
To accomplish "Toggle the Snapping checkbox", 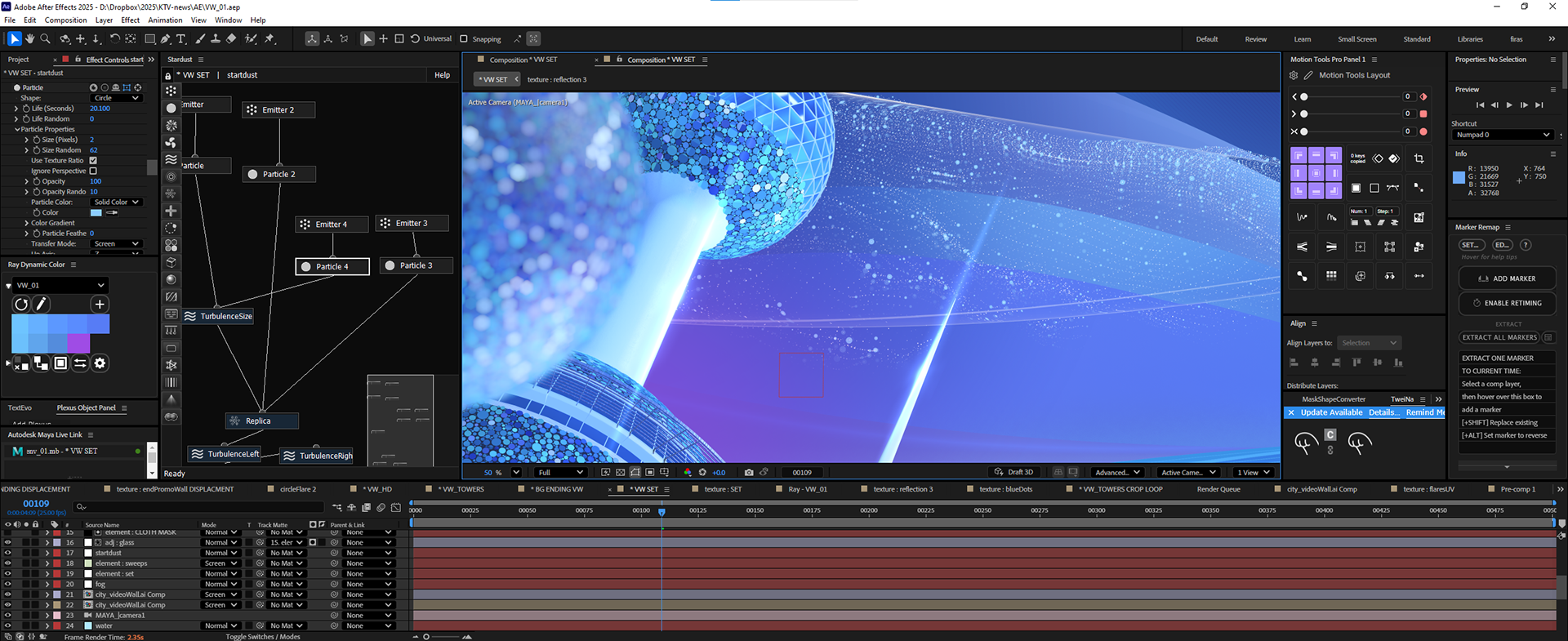I will point(464,38).
